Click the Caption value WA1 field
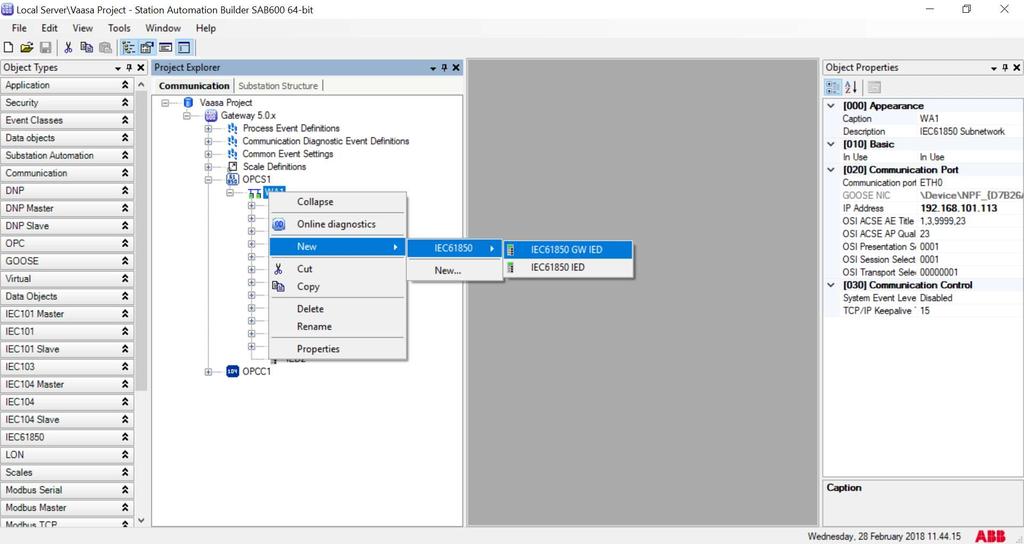This screenshot has height=544, width=1024. coord(970,119)
